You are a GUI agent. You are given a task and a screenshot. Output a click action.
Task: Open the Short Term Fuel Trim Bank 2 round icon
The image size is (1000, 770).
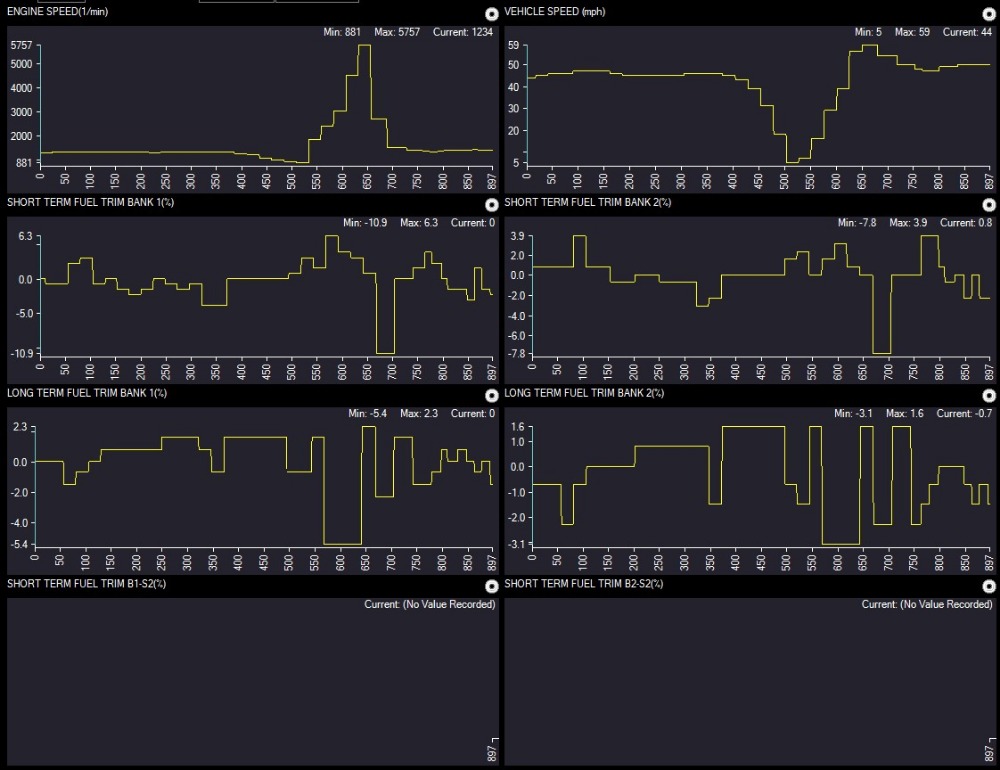[x=989, y=205]
